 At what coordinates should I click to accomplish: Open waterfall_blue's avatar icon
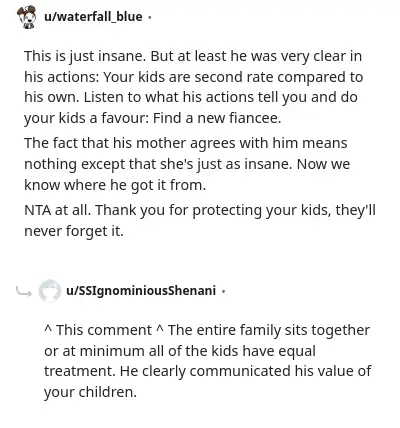click(27, 17)
